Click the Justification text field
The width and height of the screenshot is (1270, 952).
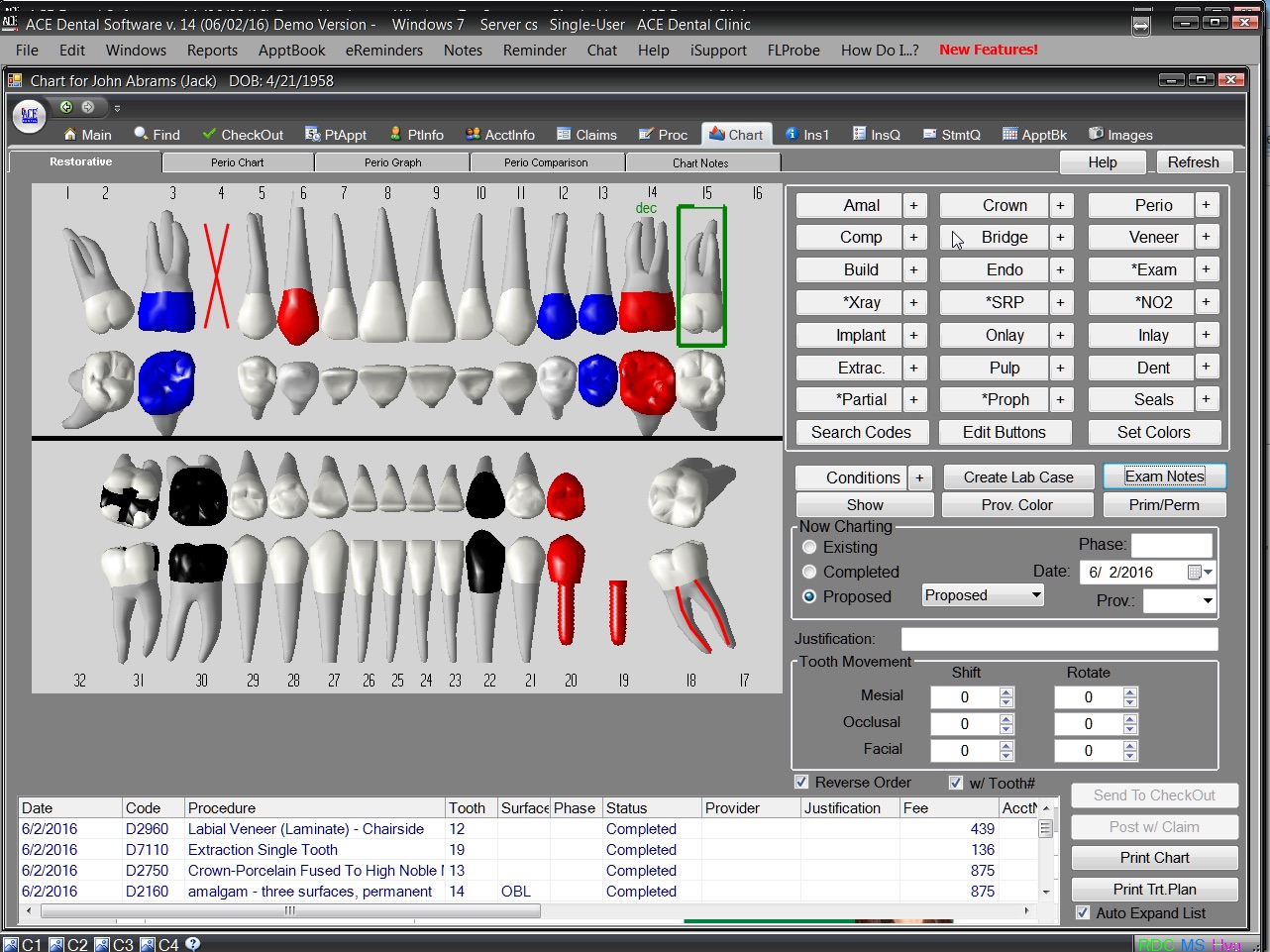1058,639
